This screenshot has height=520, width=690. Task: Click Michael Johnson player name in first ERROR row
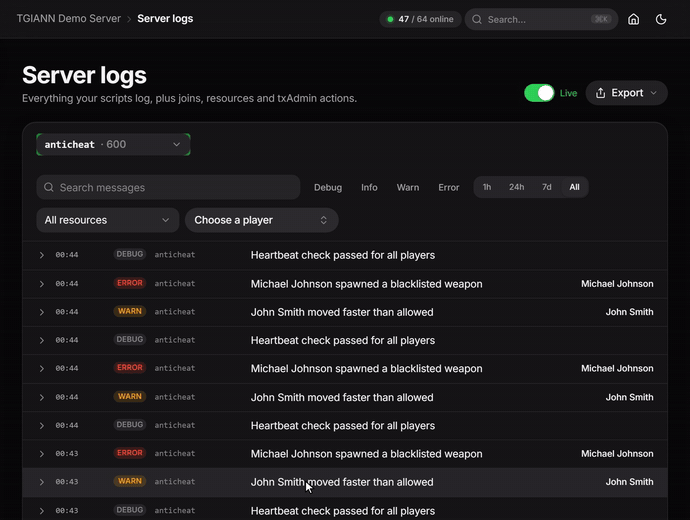click(x=617, y=284)
